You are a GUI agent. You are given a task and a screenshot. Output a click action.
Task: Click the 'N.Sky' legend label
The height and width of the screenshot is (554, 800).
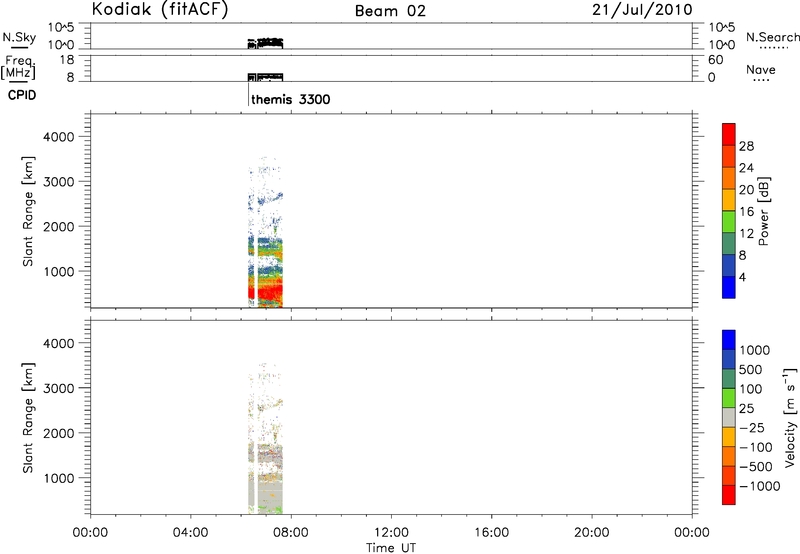click(x=19, y=37)
